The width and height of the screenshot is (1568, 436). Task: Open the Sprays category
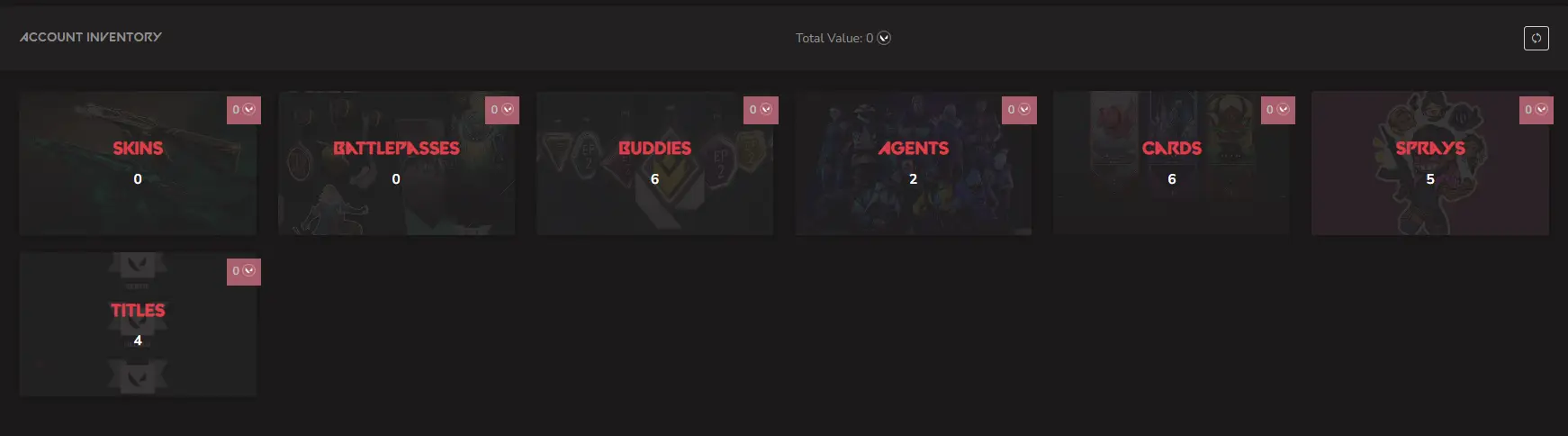coord(1430,163)
